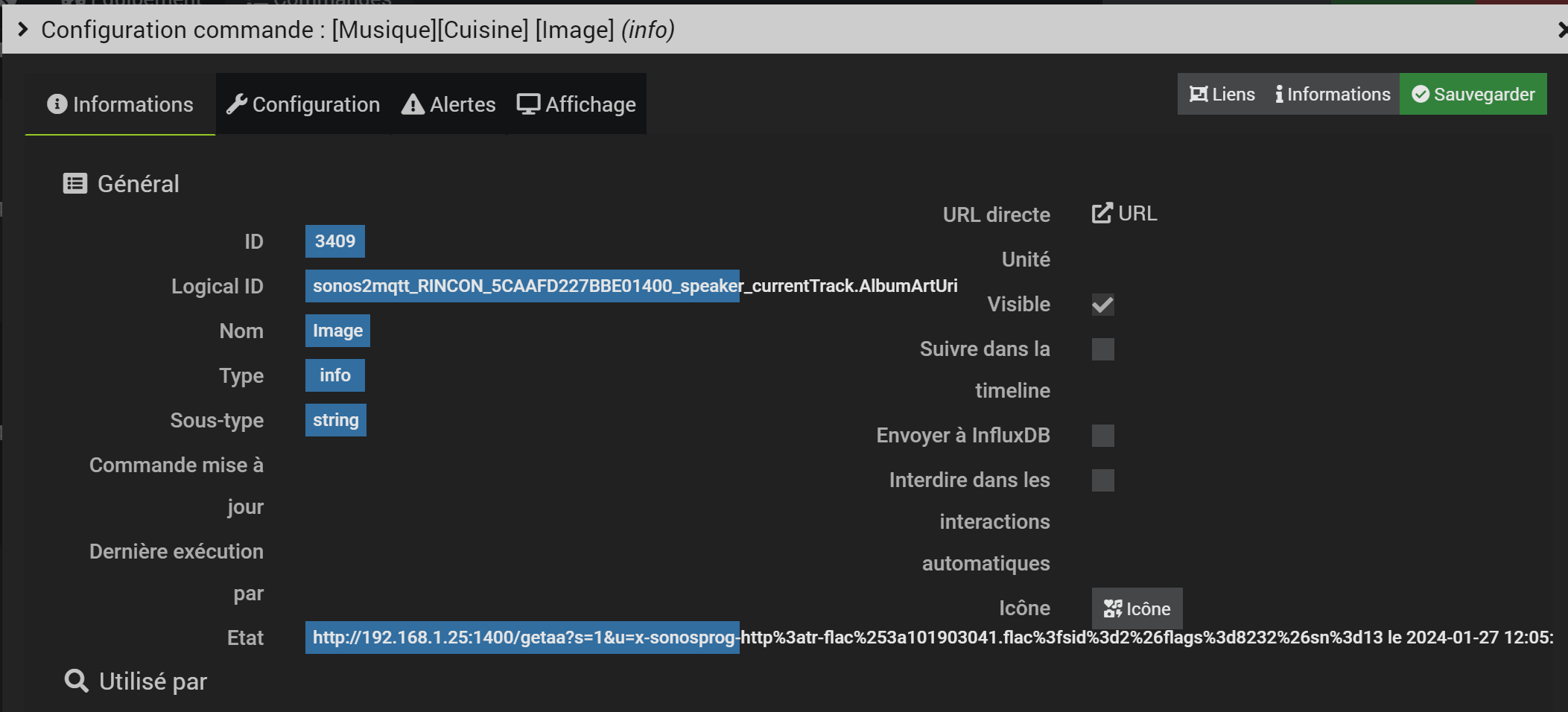The width and height of the screenshot is (1568, 712).
Task: Save with the Sauvegarder button
Action: (x=1473, y=95)
